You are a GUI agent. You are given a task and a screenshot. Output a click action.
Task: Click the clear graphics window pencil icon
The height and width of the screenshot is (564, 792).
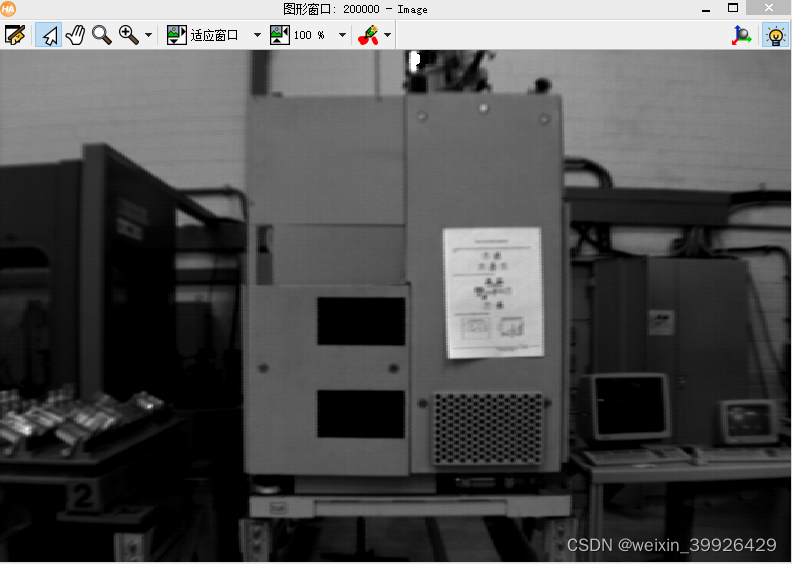15,35
